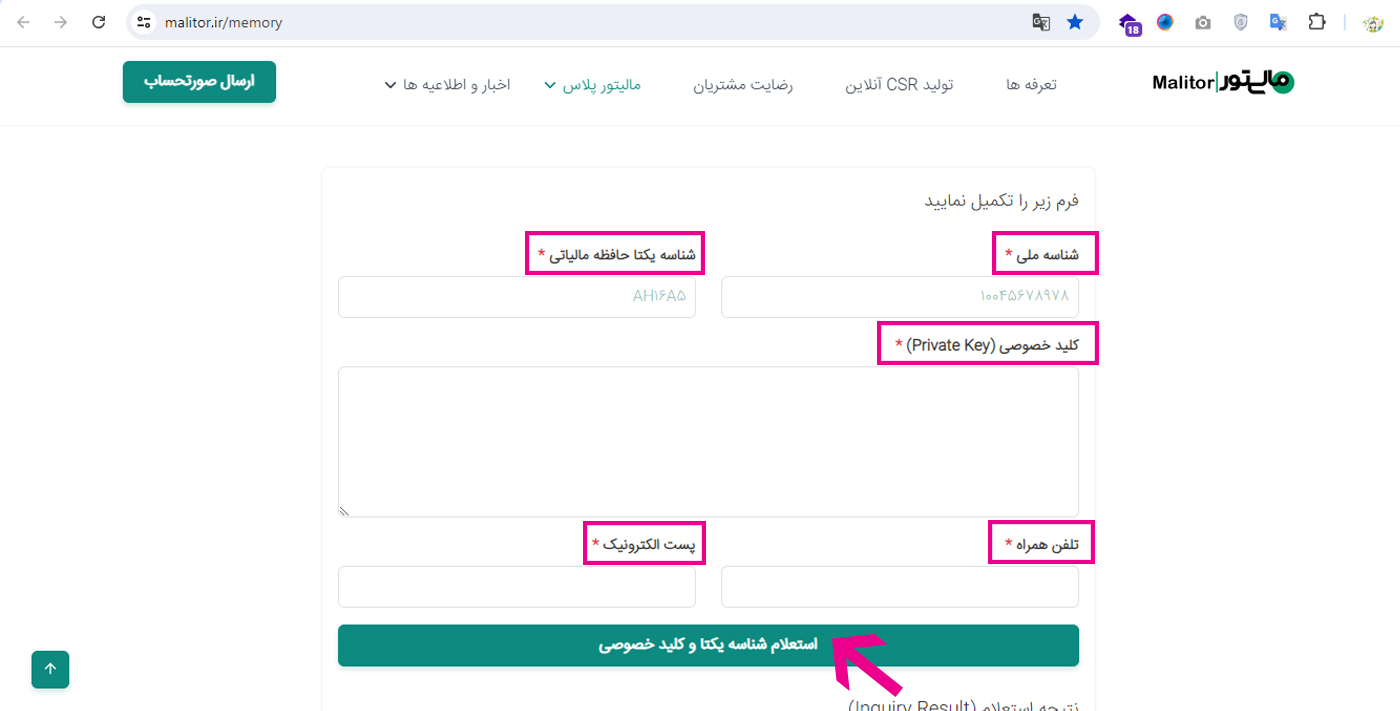The image size is (1400, 711).
Task: Open تولید CSR آنلاین menu item
Action: point(899,85)
